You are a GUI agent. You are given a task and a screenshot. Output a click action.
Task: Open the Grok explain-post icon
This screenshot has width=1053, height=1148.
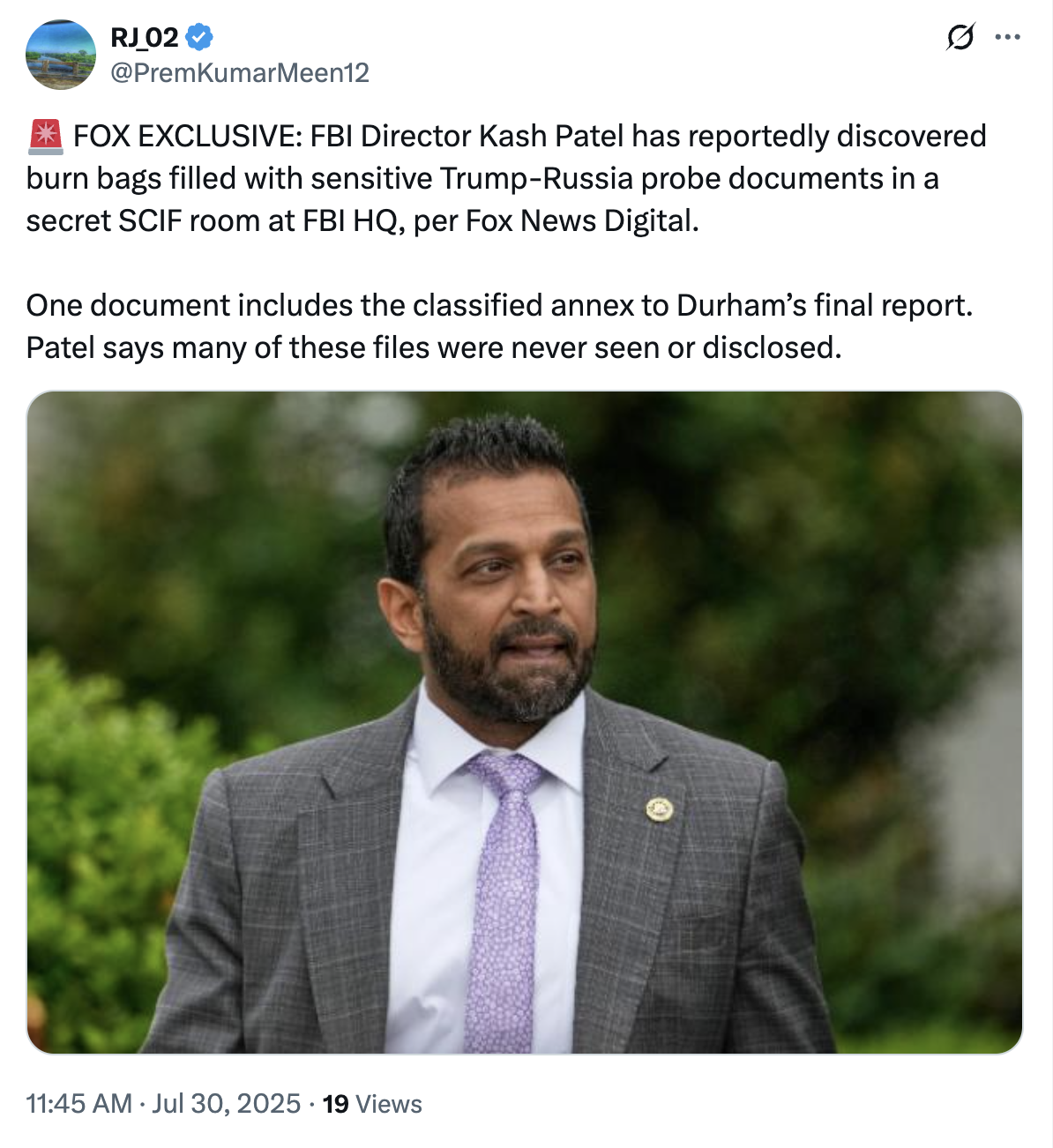click(960, 38)
